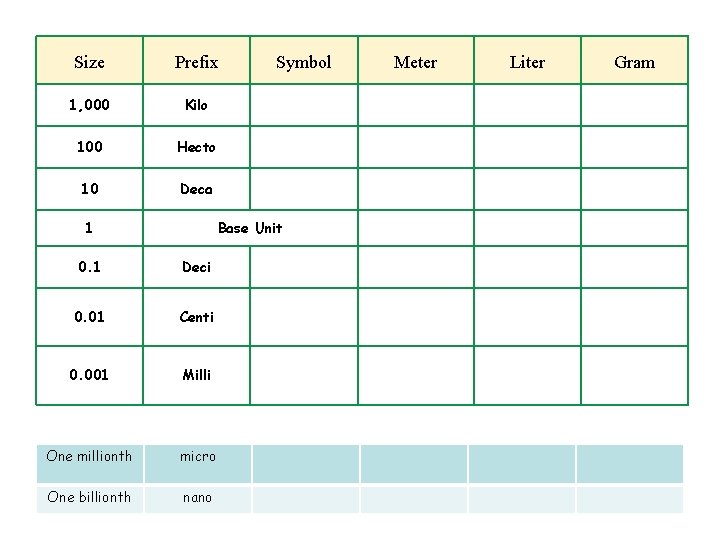The width and height of the screenshot is (720, 540).
Task: Select the micro prefix cell
Action: coord(198,464)
